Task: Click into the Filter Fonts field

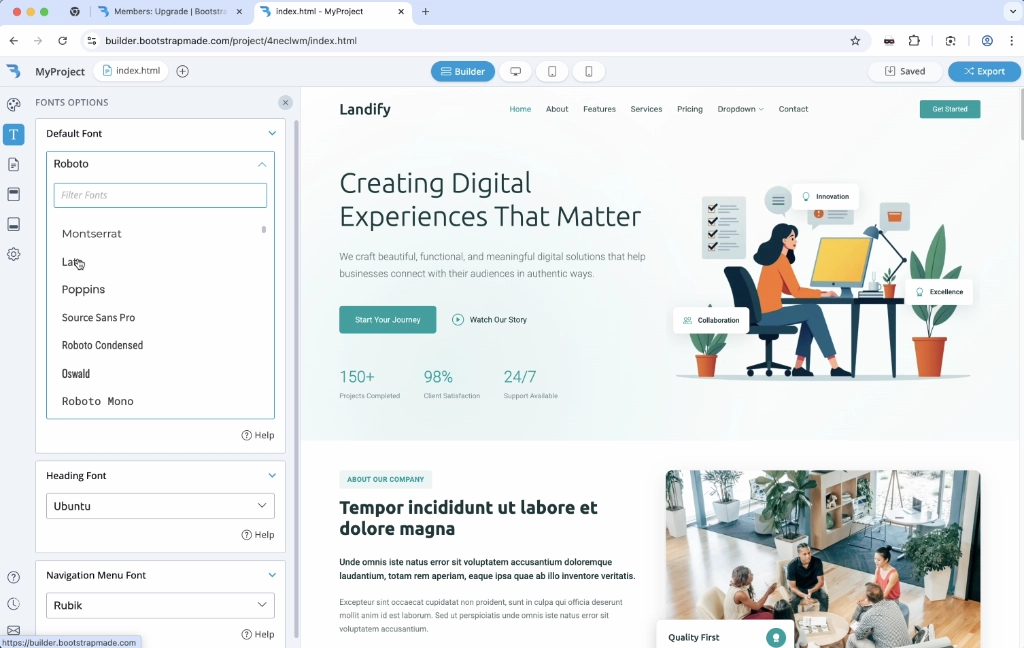Action: (x=160, y=195)
